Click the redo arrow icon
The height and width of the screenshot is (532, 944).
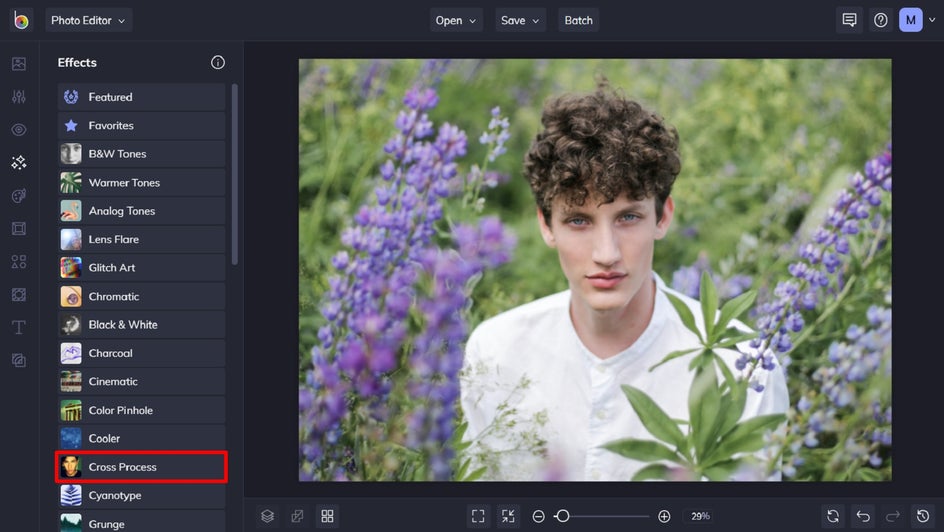(892, 516)
